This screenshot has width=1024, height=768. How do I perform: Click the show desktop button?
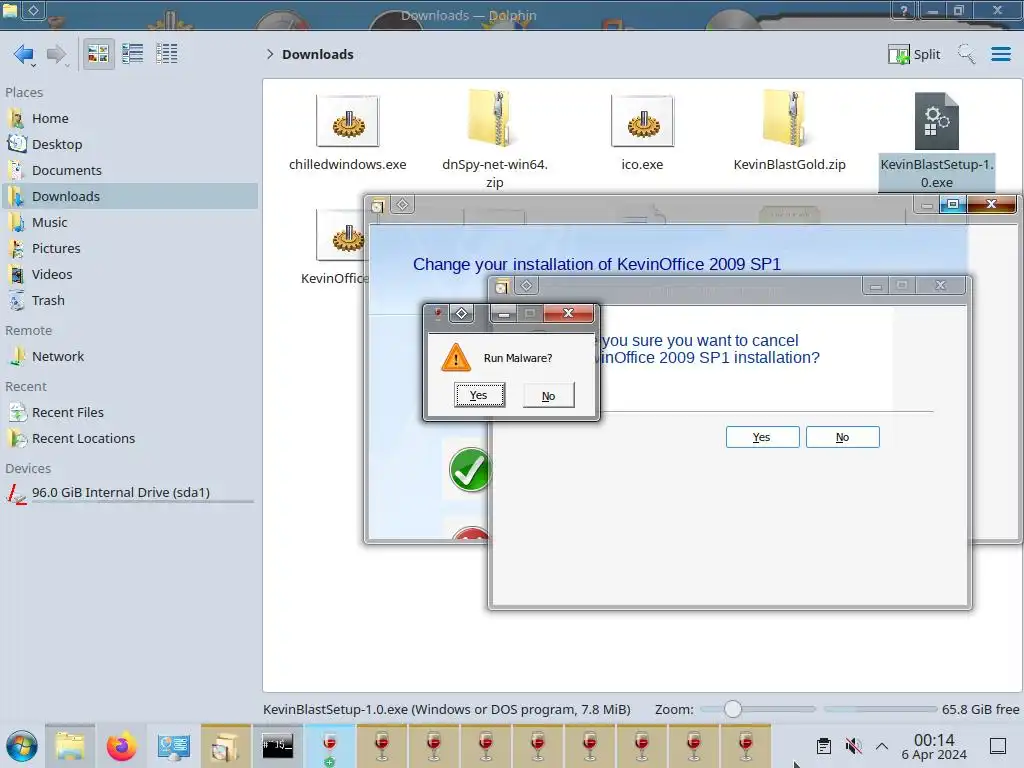pyautogui.click(x=998, y=746)
